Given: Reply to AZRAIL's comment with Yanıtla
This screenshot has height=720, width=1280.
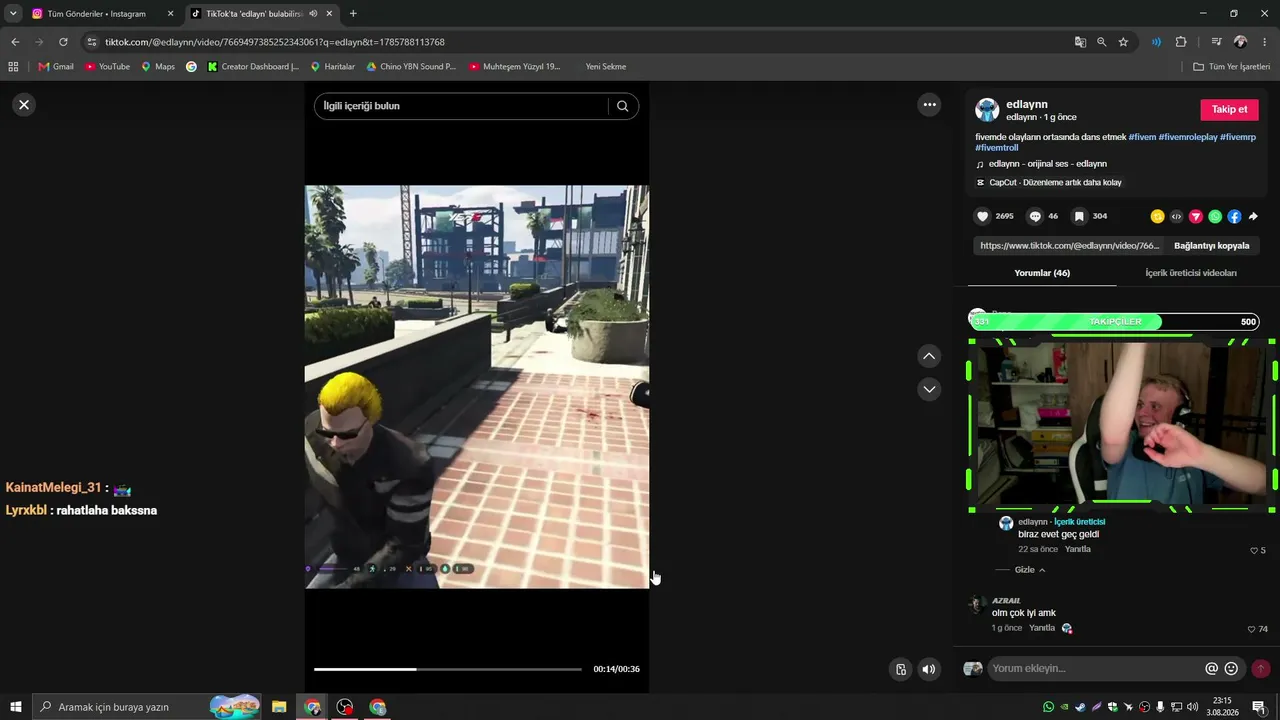Looking at the screenshot, I should (1042, 628).
